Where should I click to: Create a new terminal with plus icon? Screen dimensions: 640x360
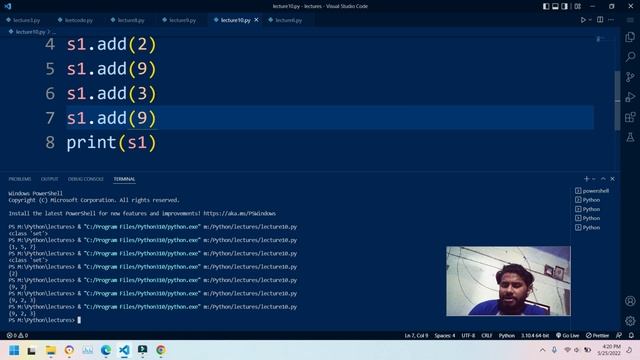[586, 179]
